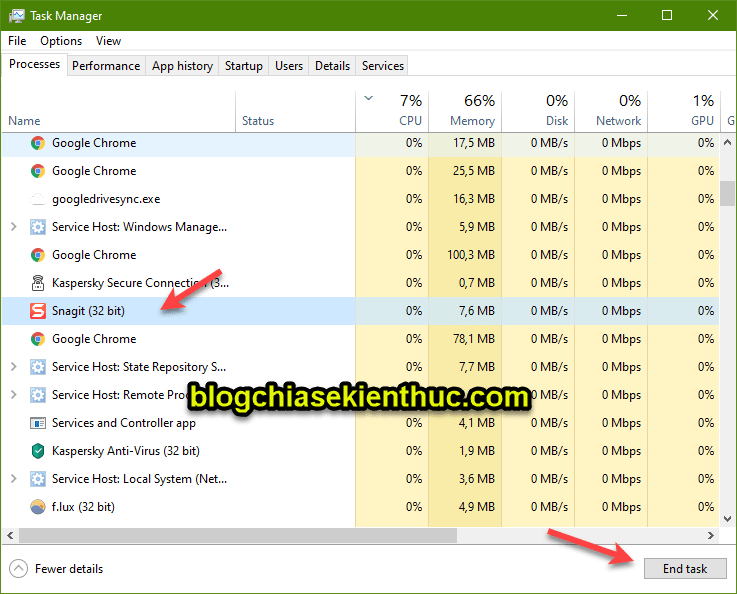The image size is (737, 594).
Task: Click Chrome icon in 78,1 MB row
Action: pyautogui.click(x=38, y=339)
